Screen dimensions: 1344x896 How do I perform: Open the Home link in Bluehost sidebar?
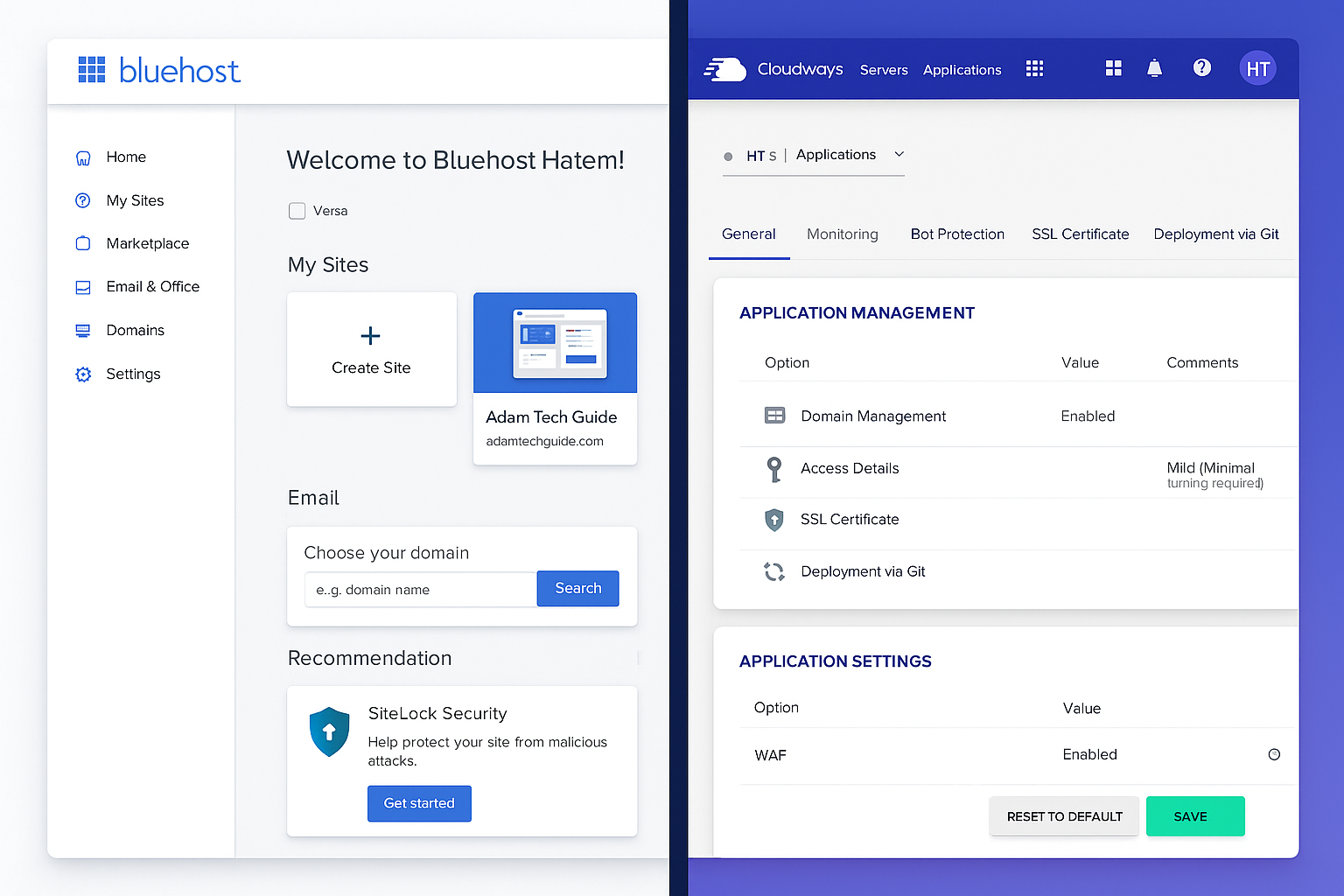(126, 157)
